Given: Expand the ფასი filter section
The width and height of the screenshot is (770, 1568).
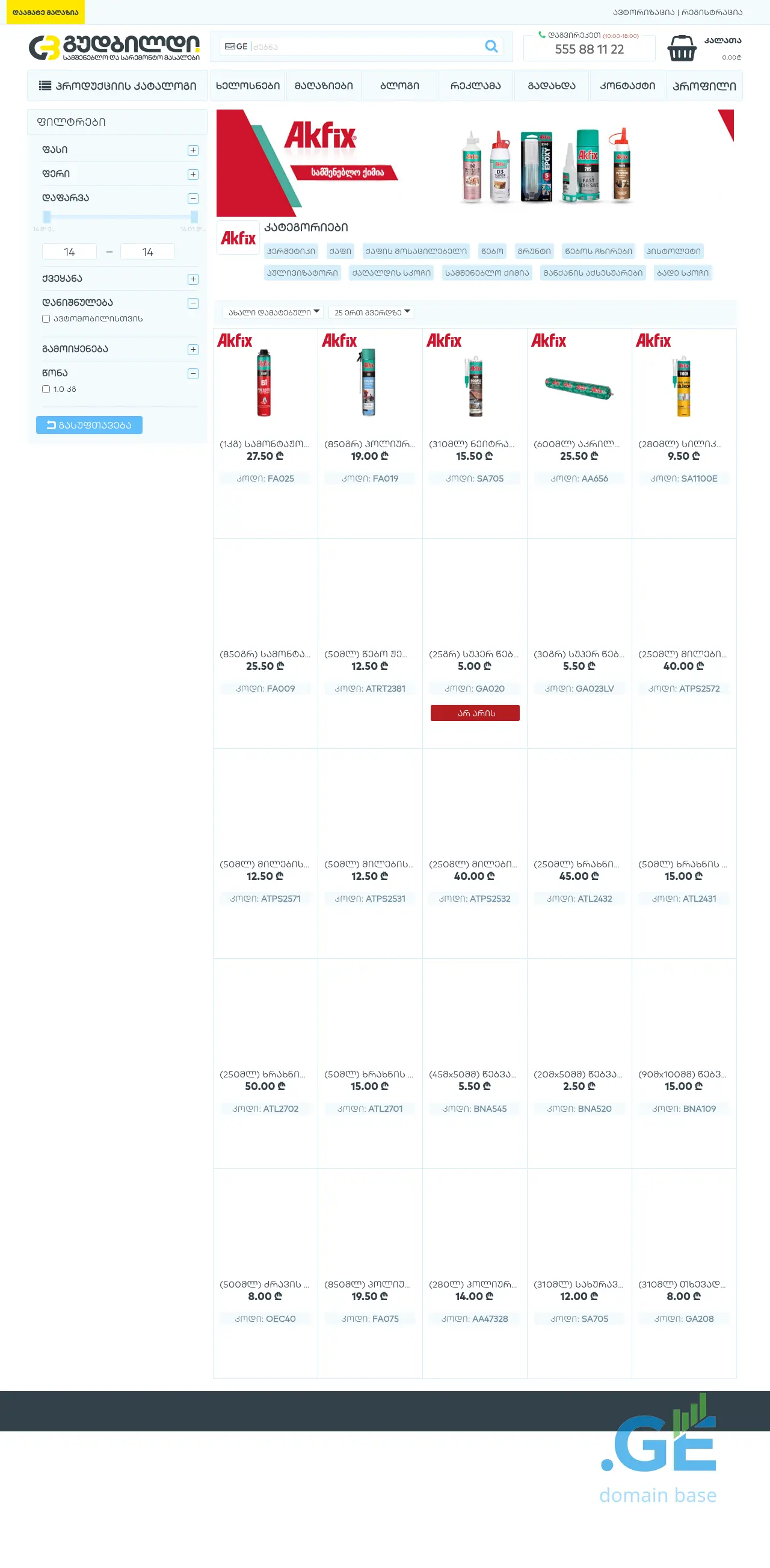Looking at the screenshot, I should 193,150.
